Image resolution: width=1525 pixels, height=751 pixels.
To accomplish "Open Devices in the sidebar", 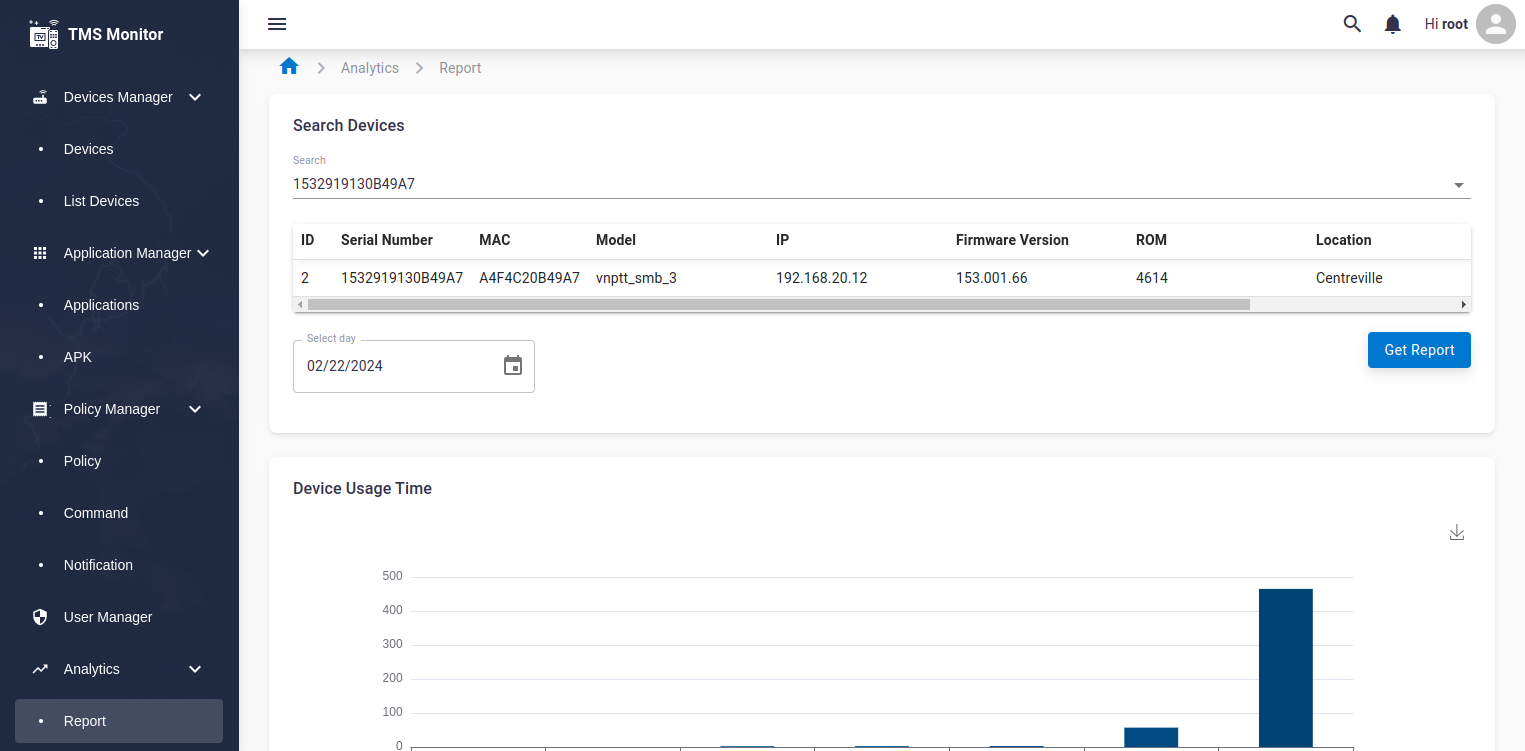I will [119, 149].
